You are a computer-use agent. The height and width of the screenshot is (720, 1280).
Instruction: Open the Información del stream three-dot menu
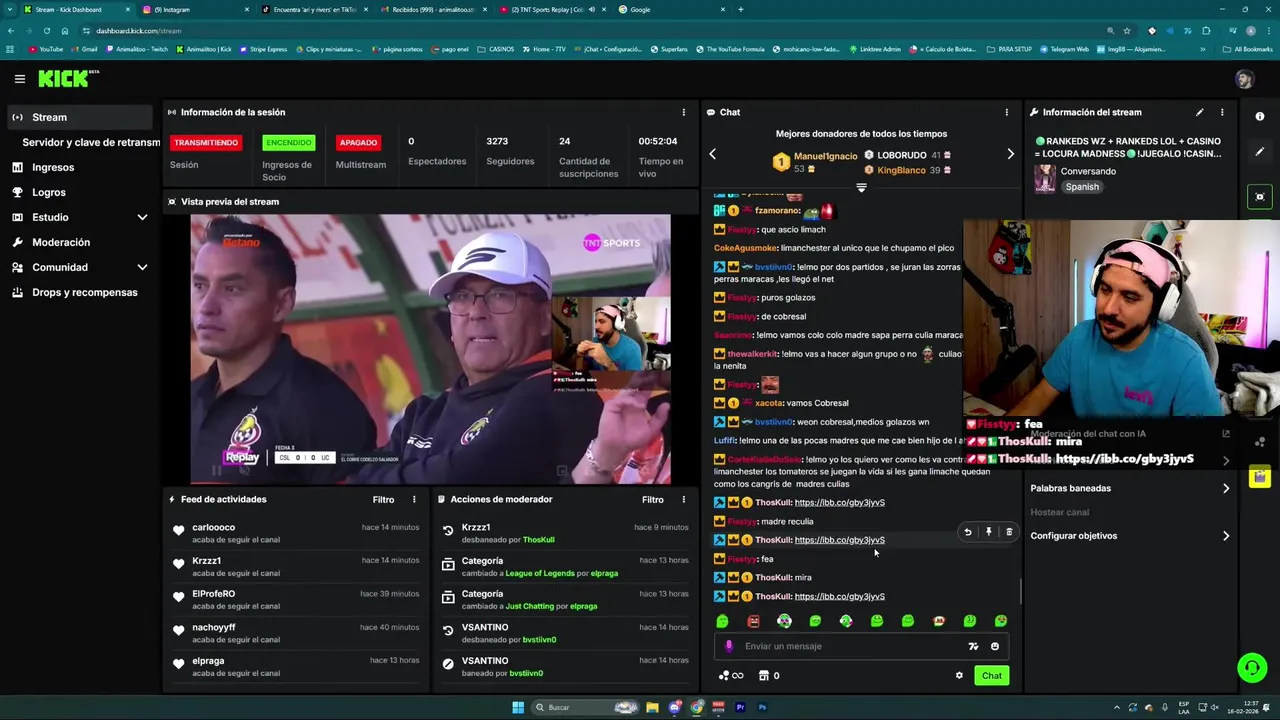1222,112
